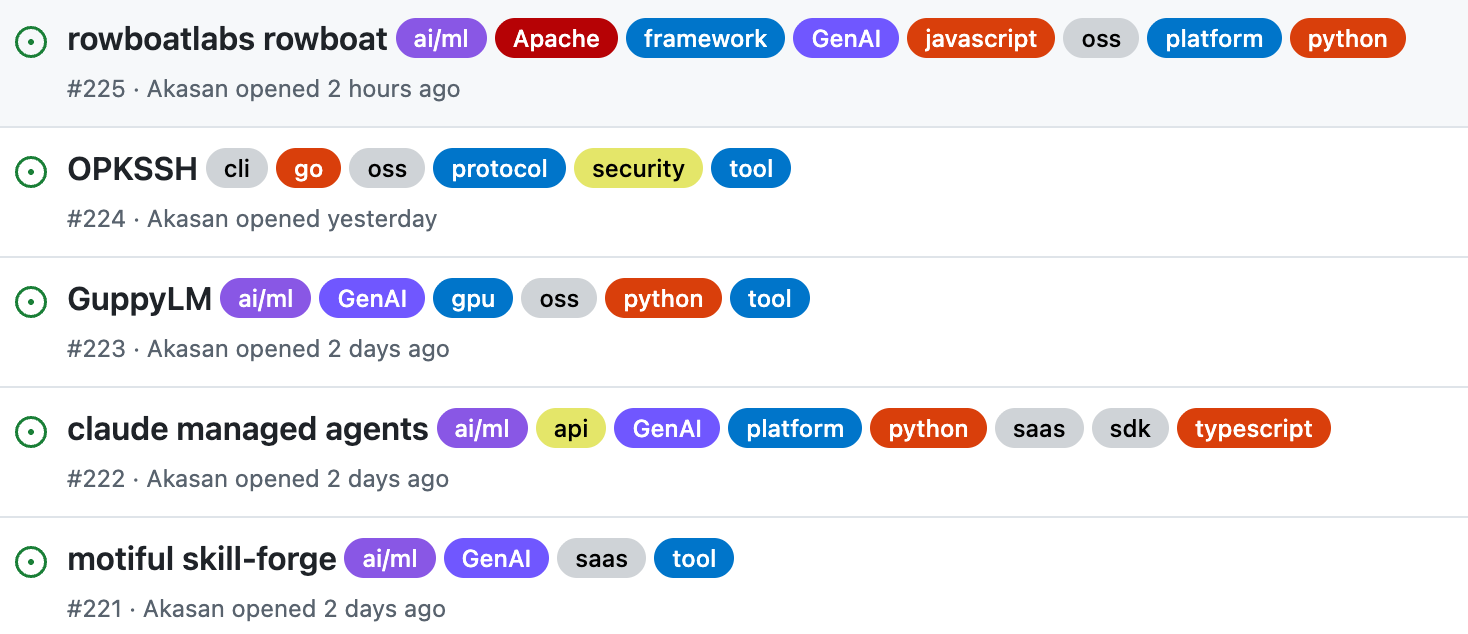Open the motiful skill-forge issue
The image size is (1468, 634).
pyautogui.click(x=202, y=559)
